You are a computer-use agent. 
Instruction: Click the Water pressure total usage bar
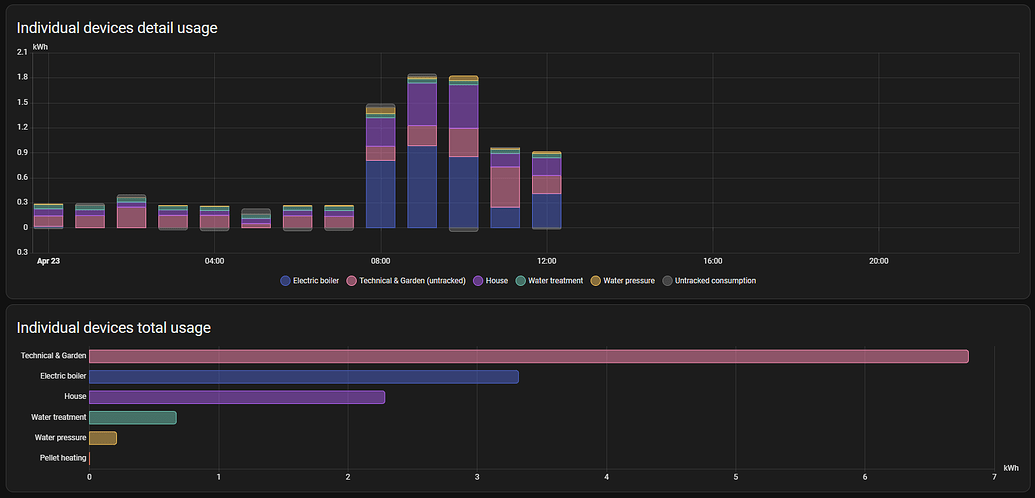tap(102, 438)
